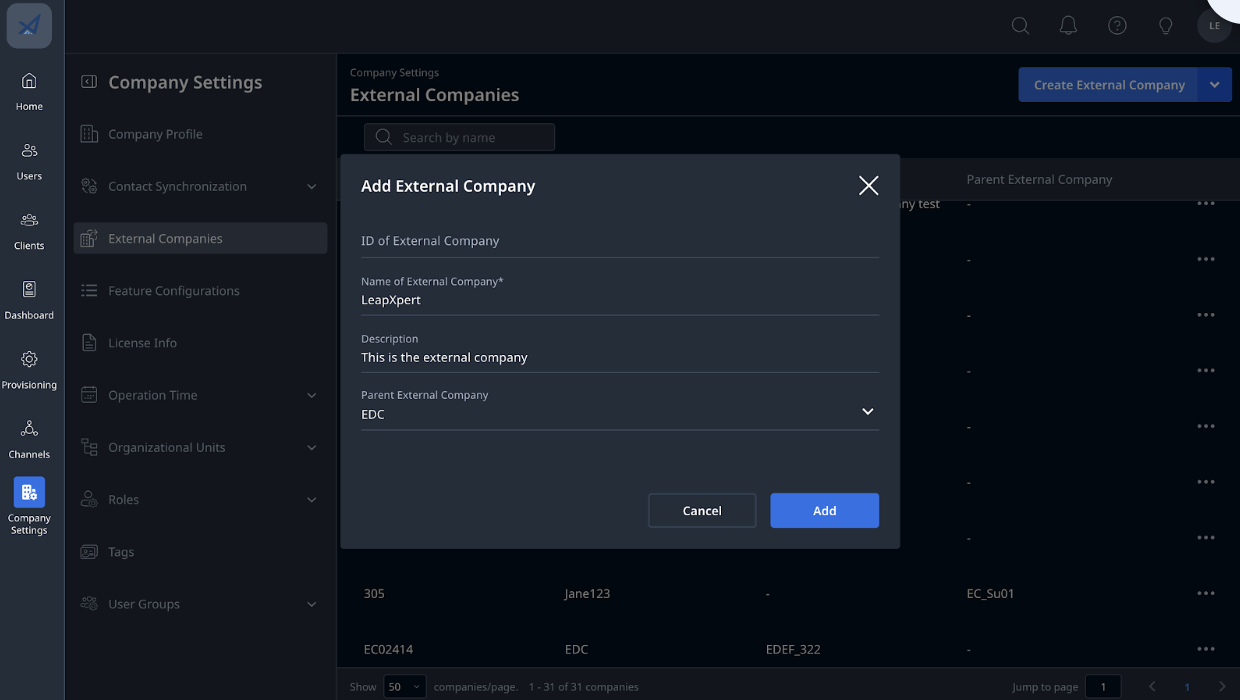
Task: Open the help question mark icon
Action: tap(1117, 26)
